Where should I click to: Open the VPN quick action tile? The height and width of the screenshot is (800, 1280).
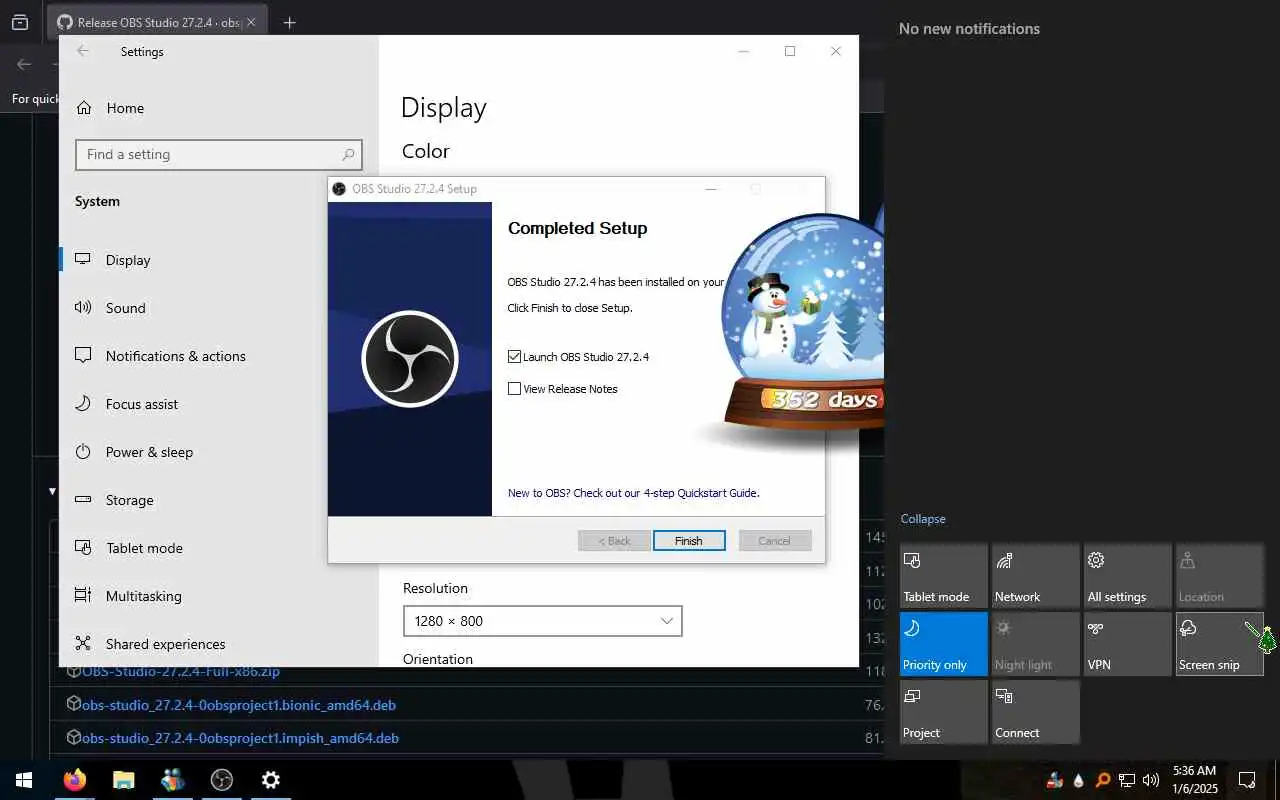(1127, 644)
